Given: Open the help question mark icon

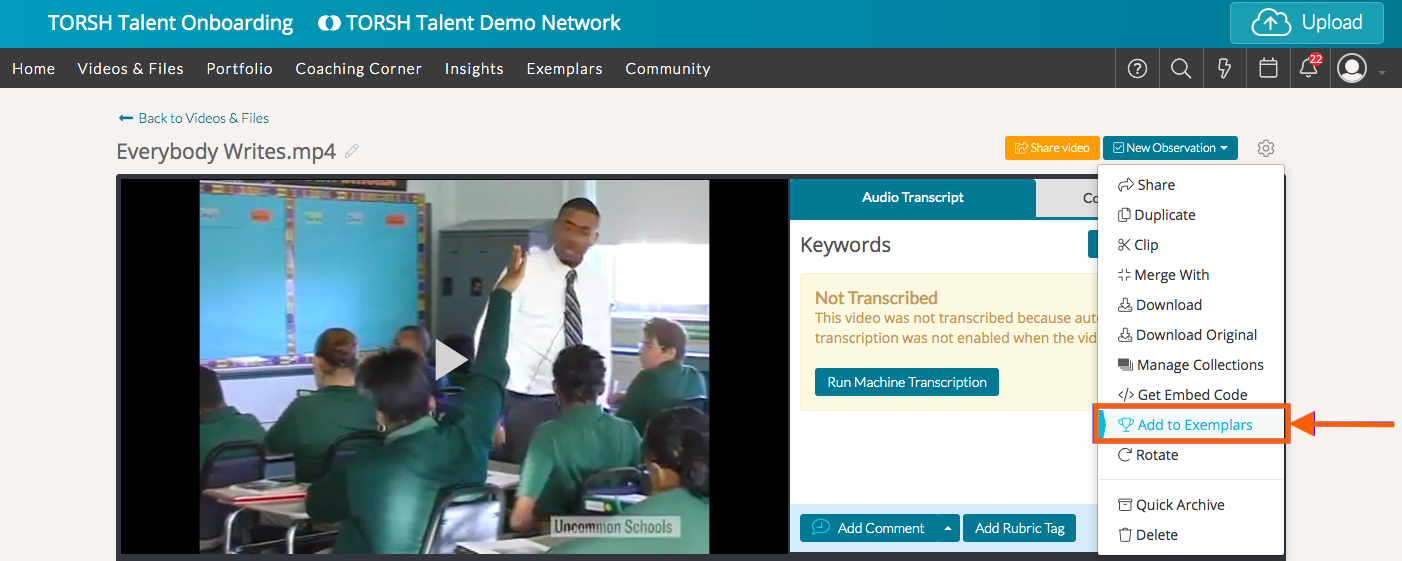Looking at the screenshot, I should 1137,69.
